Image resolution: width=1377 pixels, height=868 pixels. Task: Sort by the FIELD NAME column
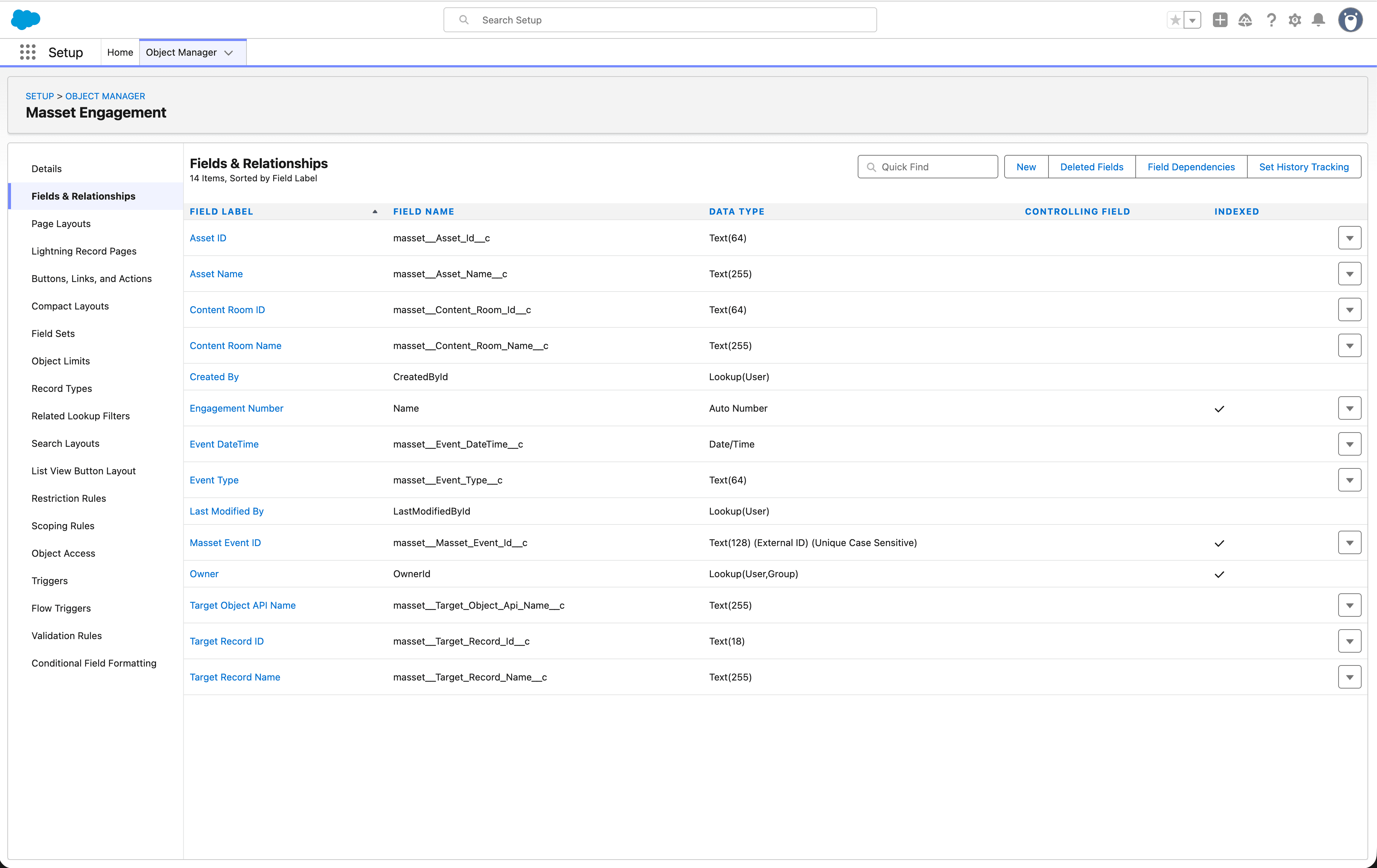[x=424, y=212]
